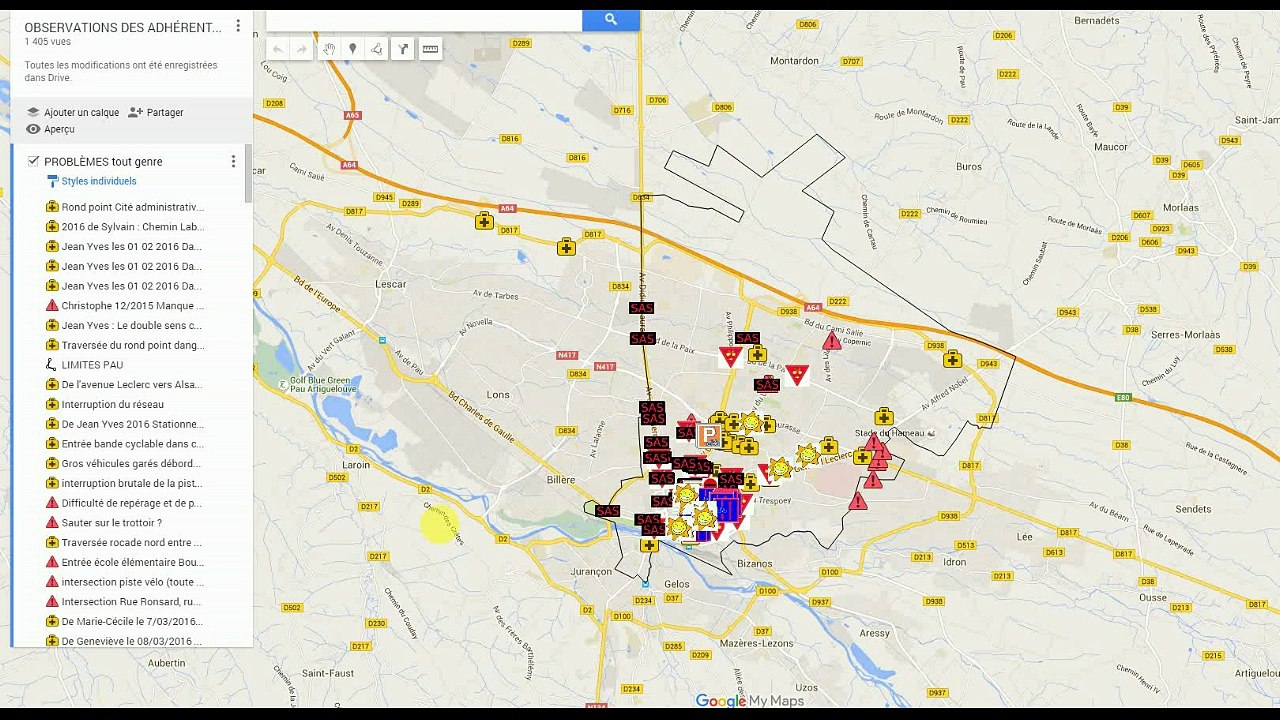Click the map title OBSERVATIONS DES ADHÉRENT...
Screen dimensions: 1280x720
point(123,27)
